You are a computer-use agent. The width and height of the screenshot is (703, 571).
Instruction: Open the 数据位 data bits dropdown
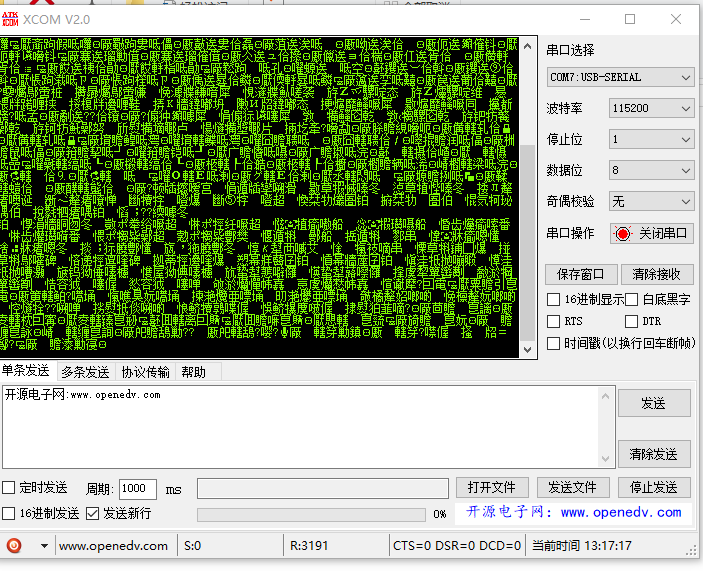651,170
